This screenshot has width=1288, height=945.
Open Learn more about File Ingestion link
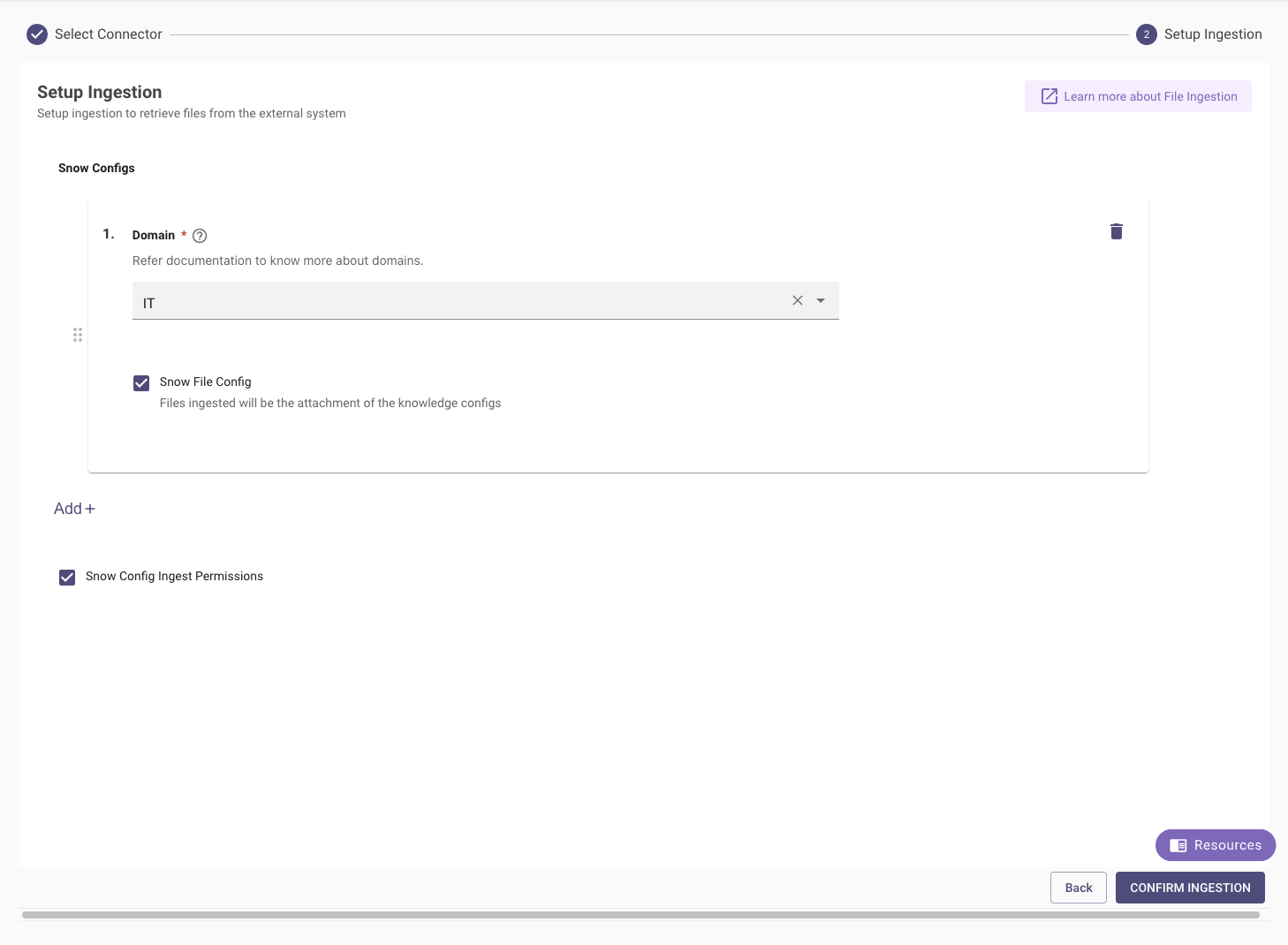1138,96
